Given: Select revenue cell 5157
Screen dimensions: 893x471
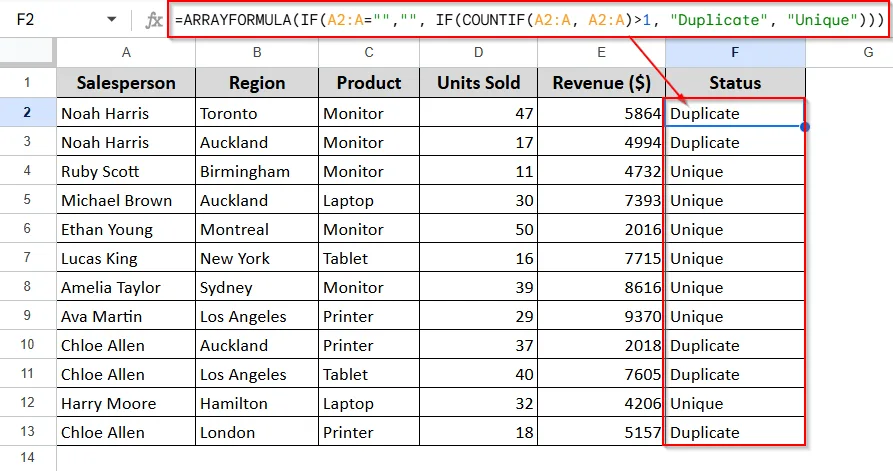Looking at the screenshot, I should tap(601, 432).
